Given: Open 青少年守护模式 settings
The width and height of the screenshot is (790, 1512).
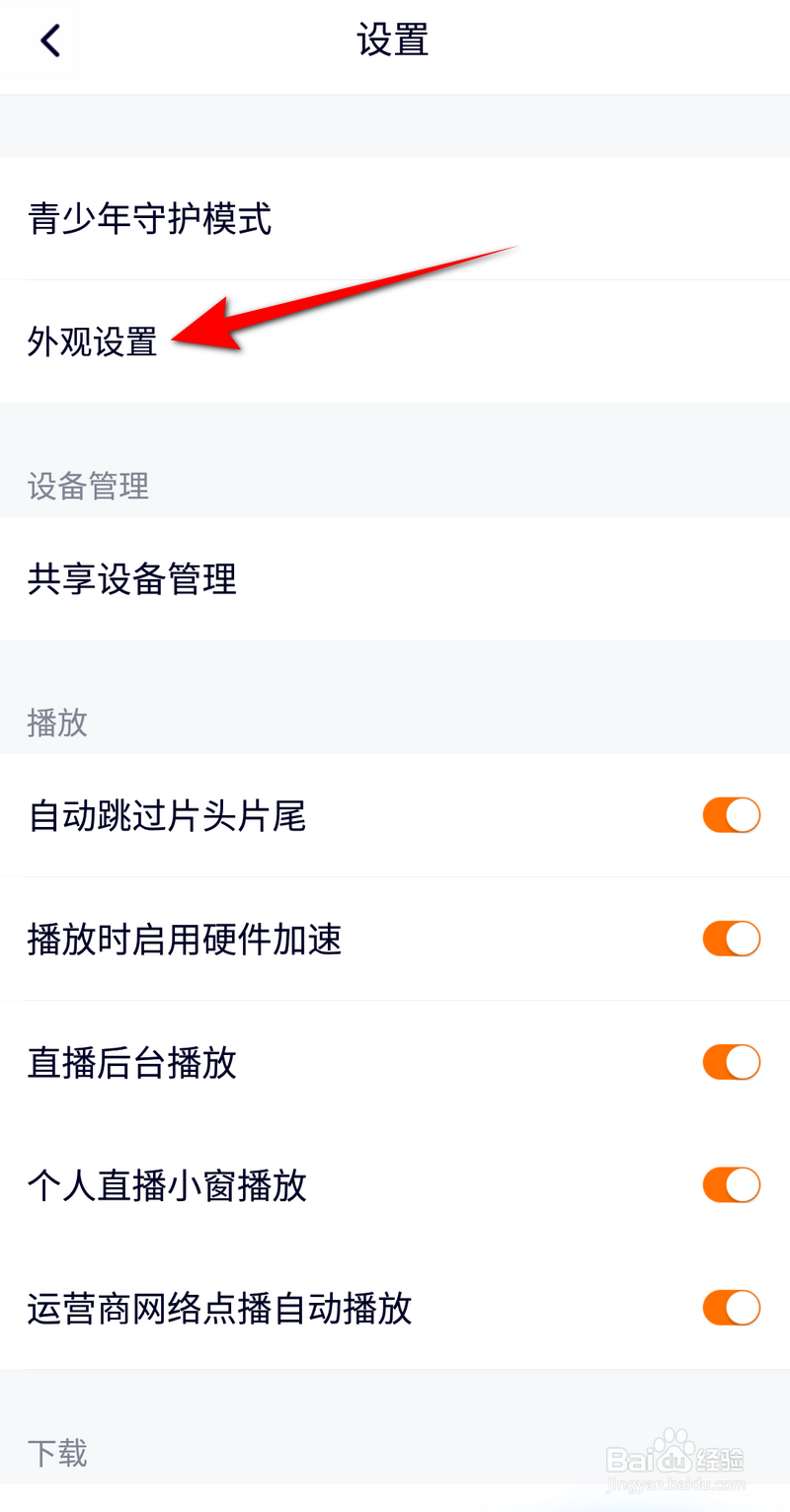Looking at the screenshot, I should [x=150, y=219].
